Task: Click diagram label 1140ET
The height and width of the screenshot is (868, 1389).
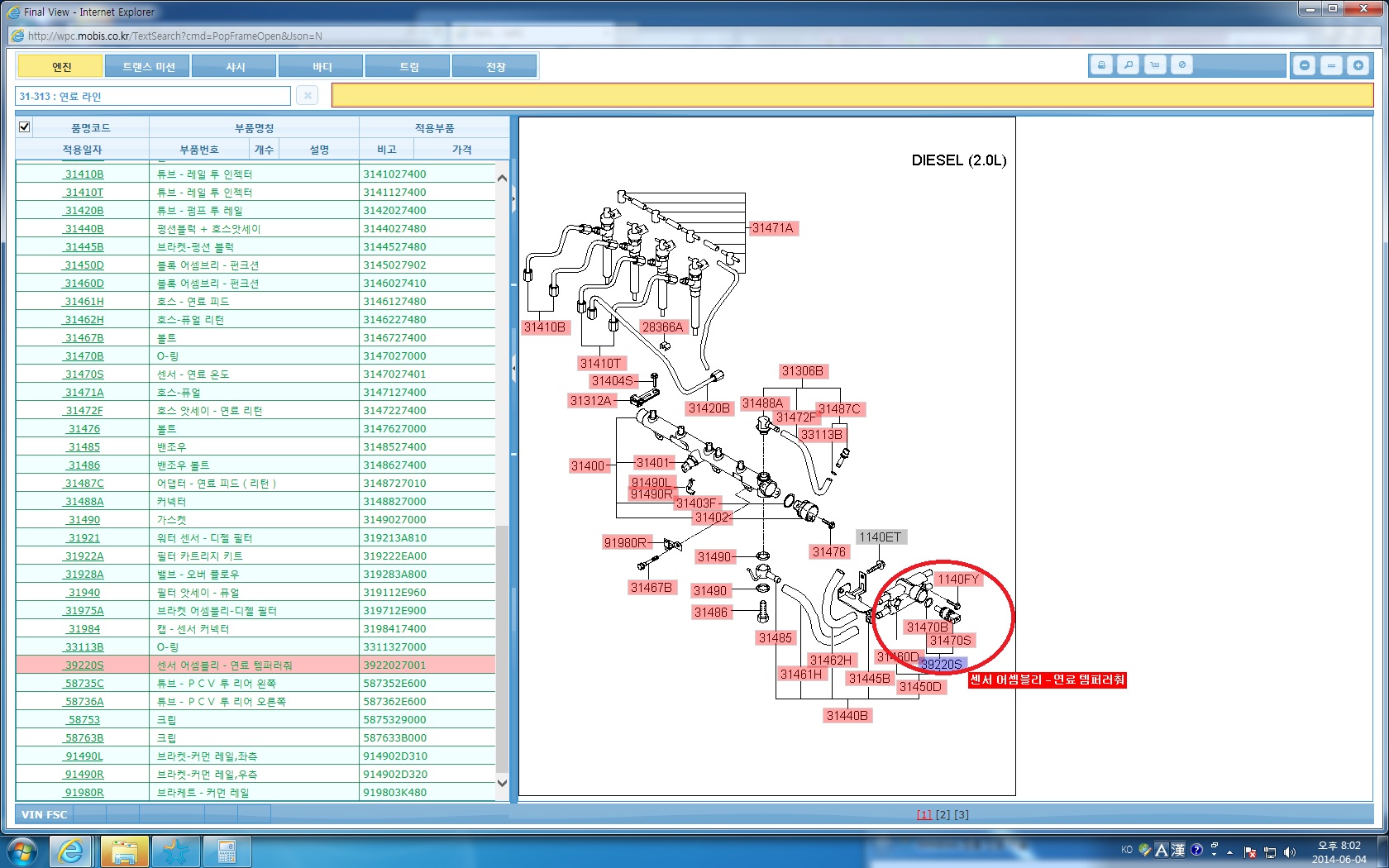Action: click(881, 537)
